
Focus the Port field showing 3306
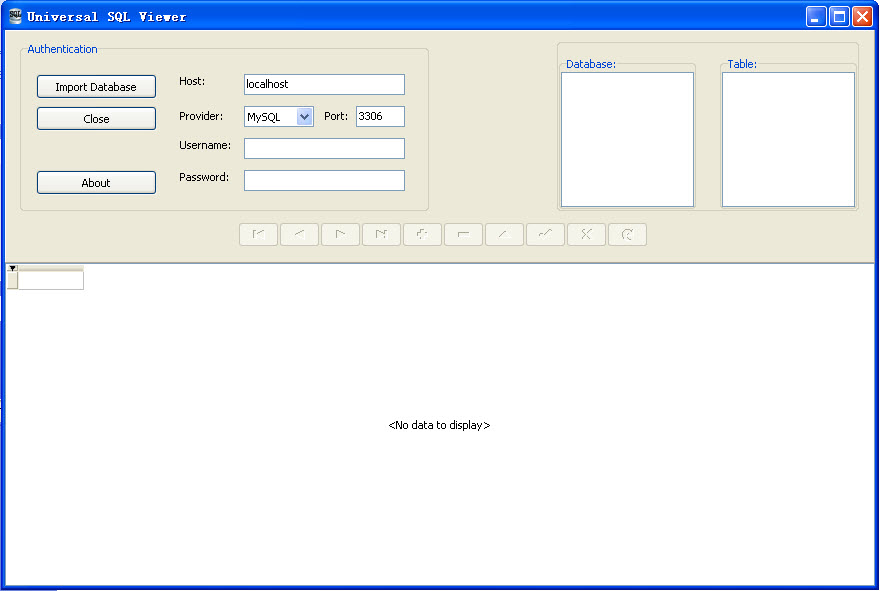pos(380,117)
